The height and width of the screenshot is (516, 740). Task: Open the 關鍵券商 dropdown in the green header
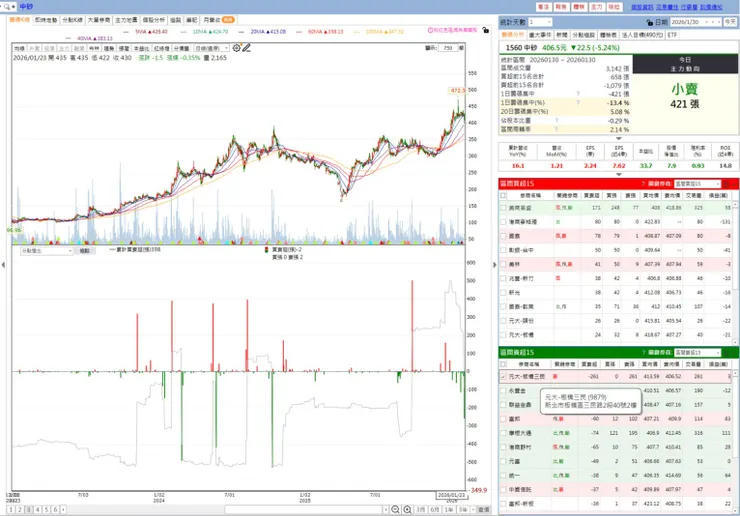tap(697, 353)
